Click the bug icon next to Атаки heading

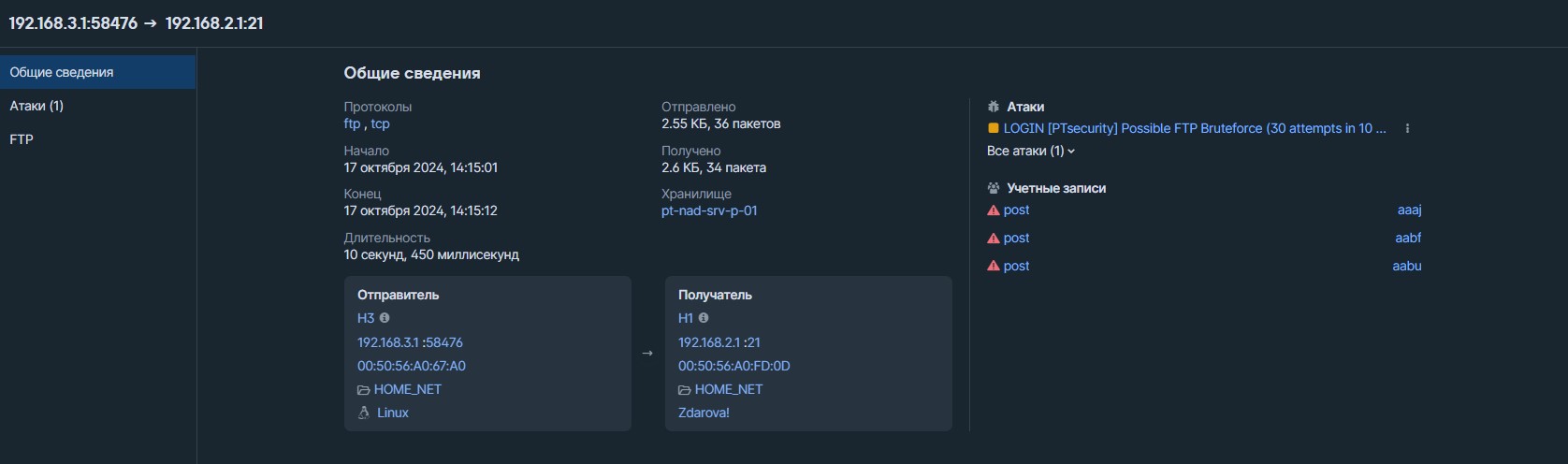pos(994,107)
